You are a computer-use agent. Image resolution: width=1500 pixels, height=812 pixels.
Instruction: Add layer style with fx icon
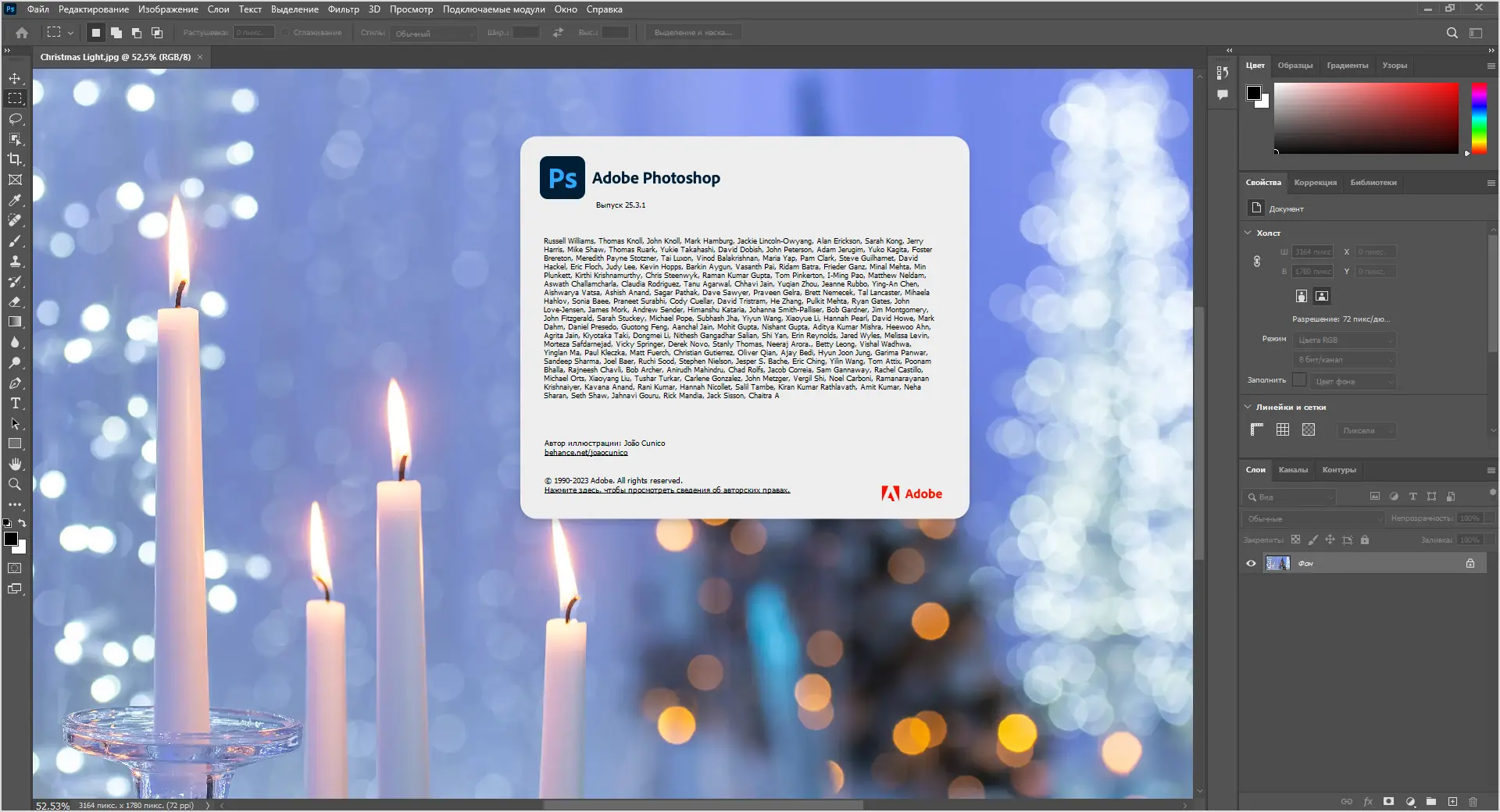(1368, 802)
